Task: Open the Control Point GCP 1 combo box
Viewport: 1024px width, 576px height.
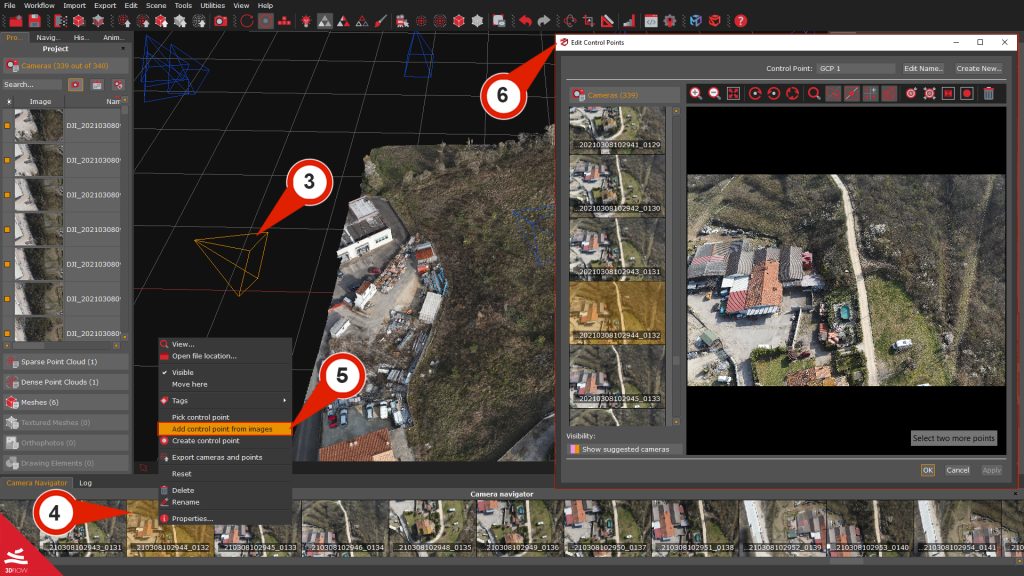Action: (856, 69)
